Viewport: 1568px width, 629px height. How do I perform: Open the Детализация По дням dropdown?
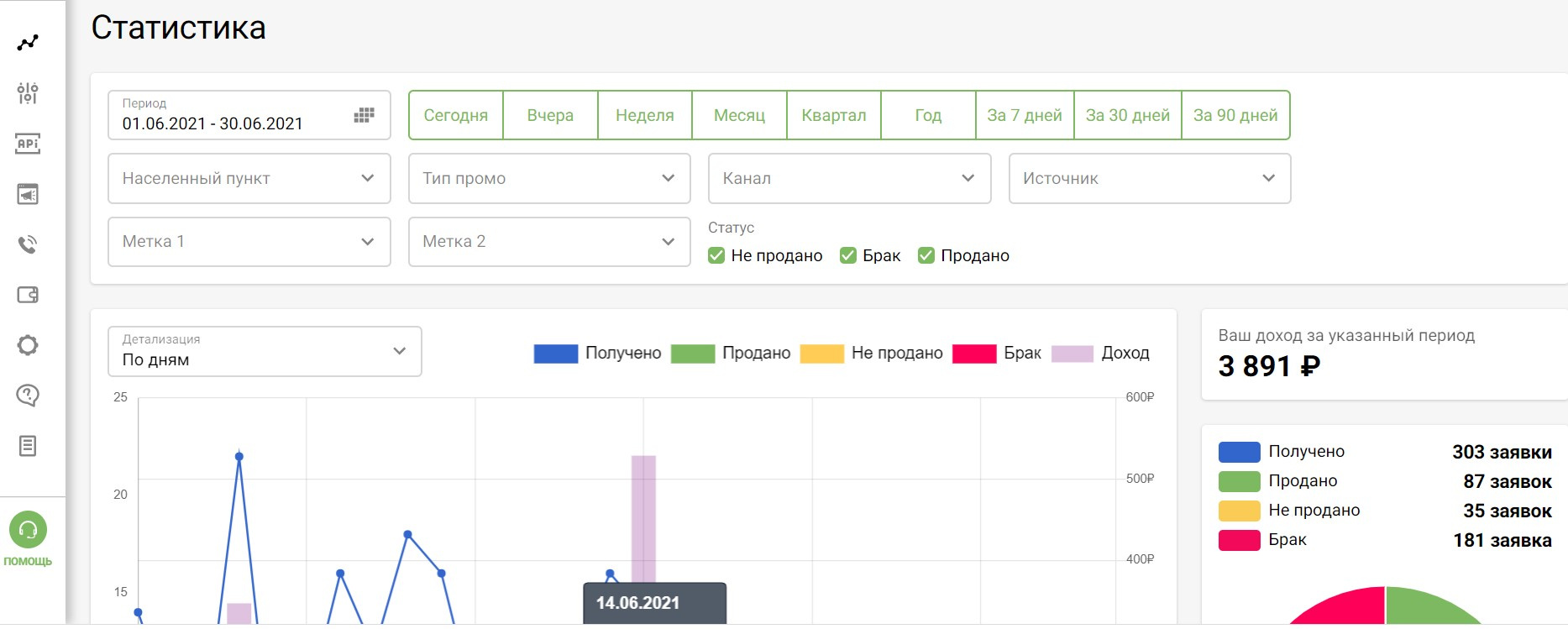pyautogui.click(x=265, y=351)
